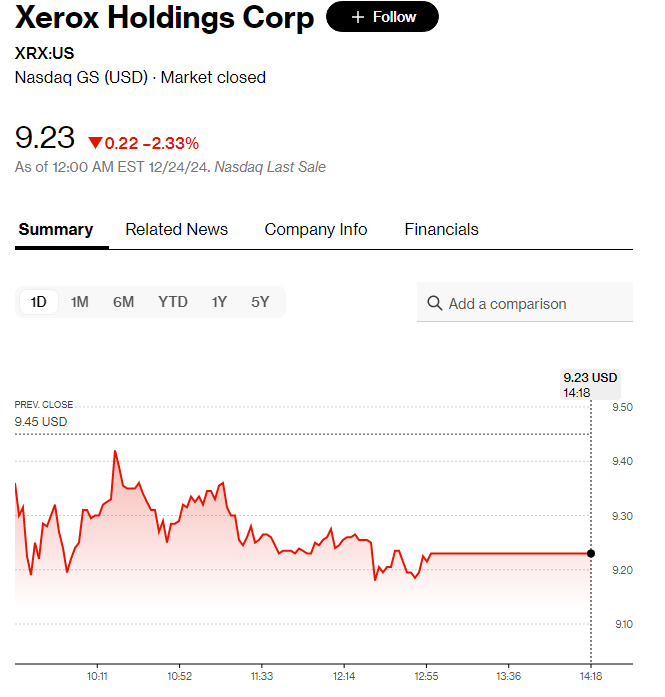
Task: Open the Related News tab
Action: [176, 229]
